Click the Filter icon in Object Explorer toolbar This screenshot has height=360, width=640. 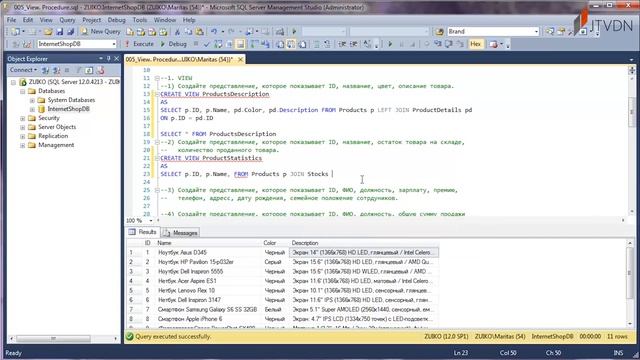pos(78,70)
